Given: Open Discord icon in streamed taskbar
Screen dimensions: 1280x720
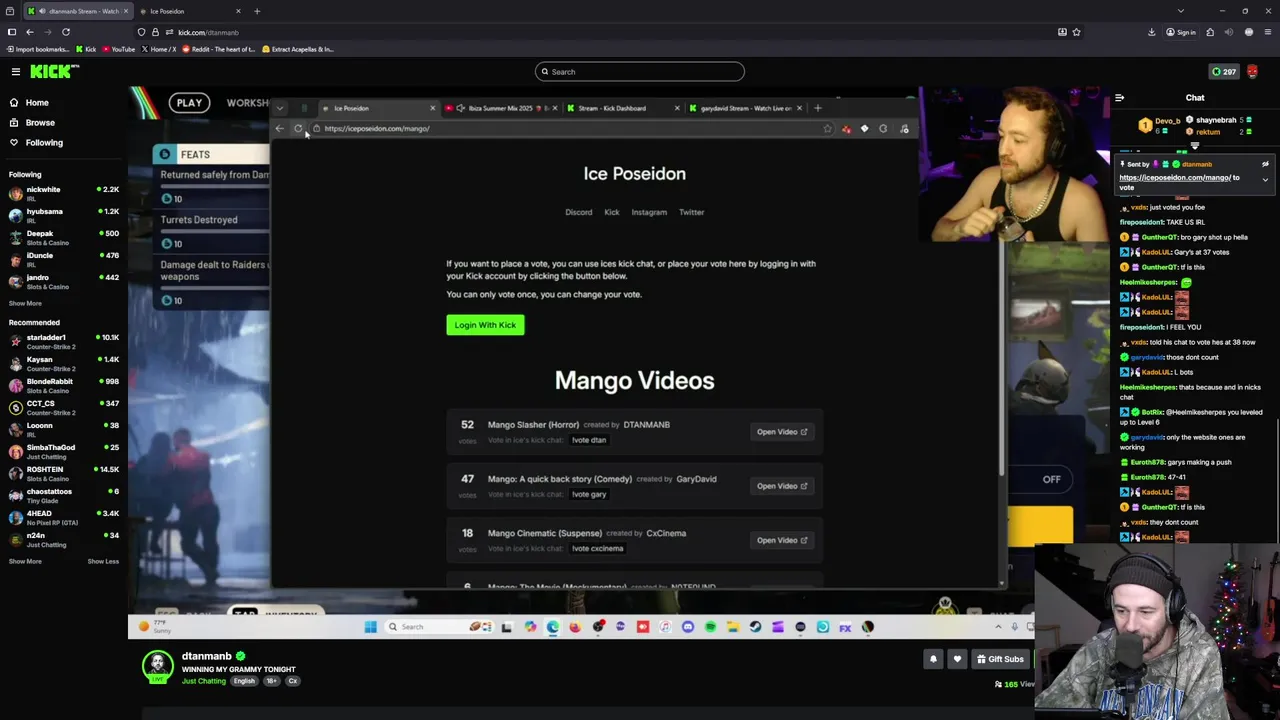Looking at the screenshot, I should (x=688, y=627).
